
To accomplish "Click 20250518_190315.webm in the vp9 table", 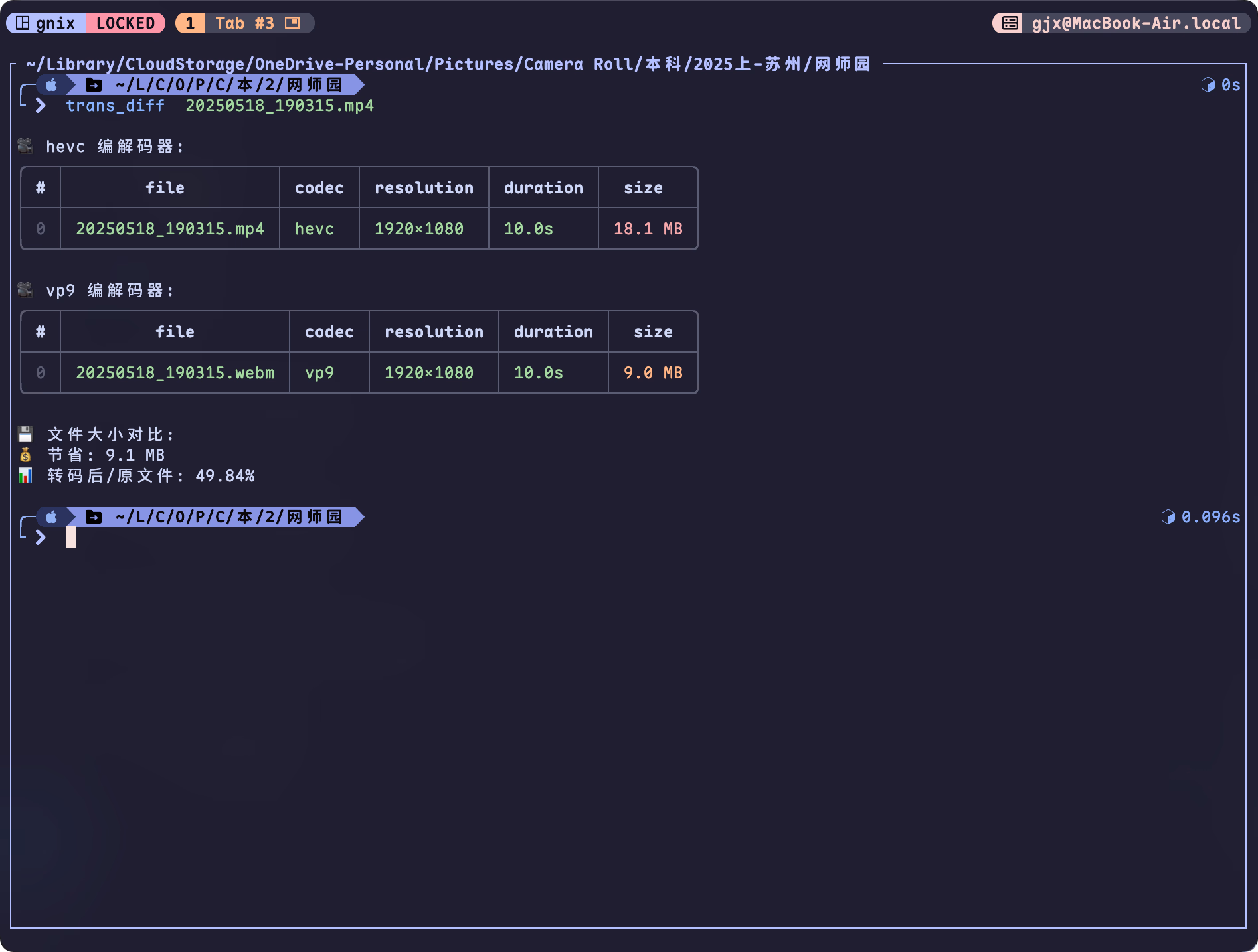I will click(x=175, y=373).
